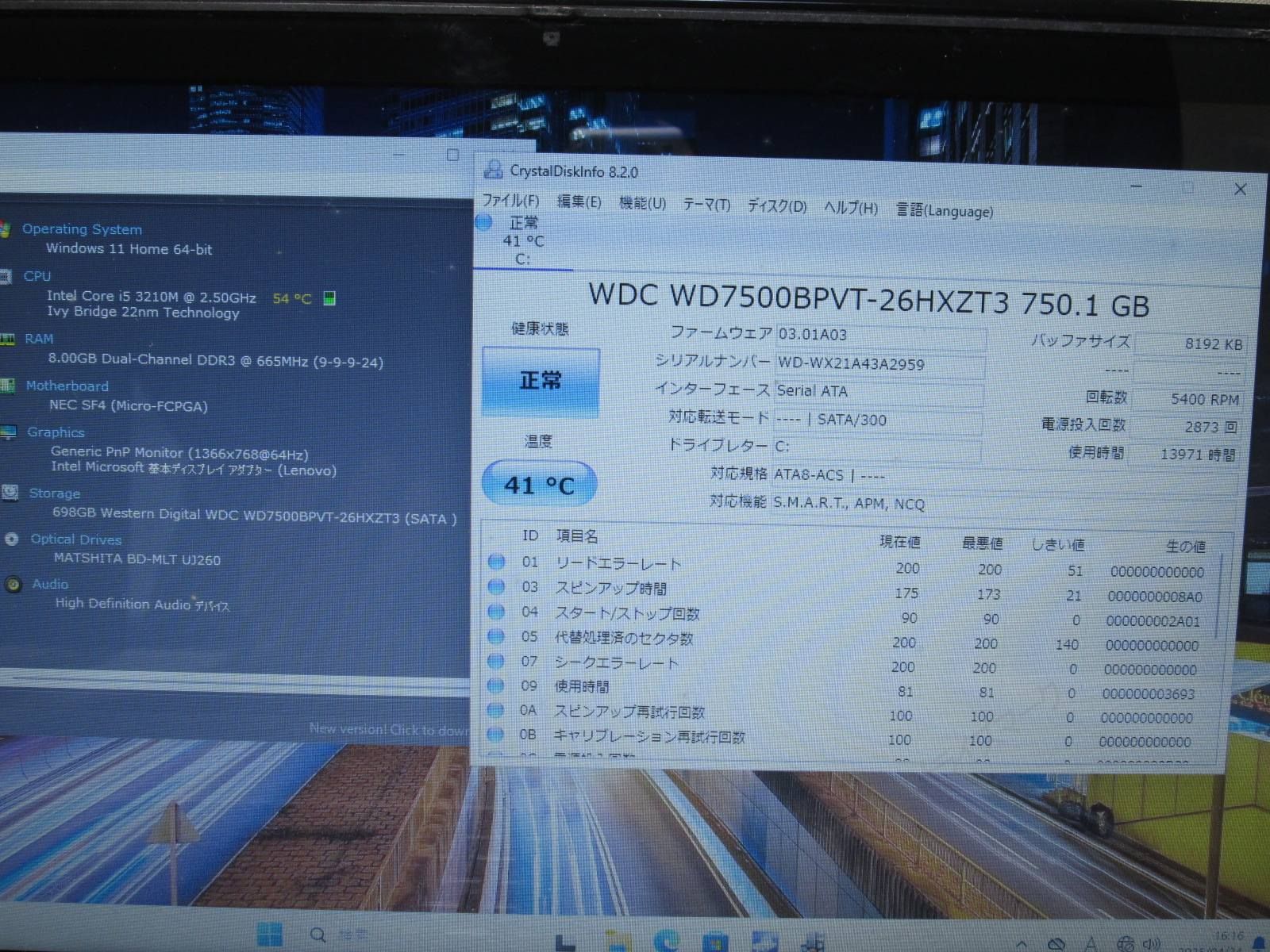Click the バッファサイズ value 8192 KB

(x=1191, y=344)
